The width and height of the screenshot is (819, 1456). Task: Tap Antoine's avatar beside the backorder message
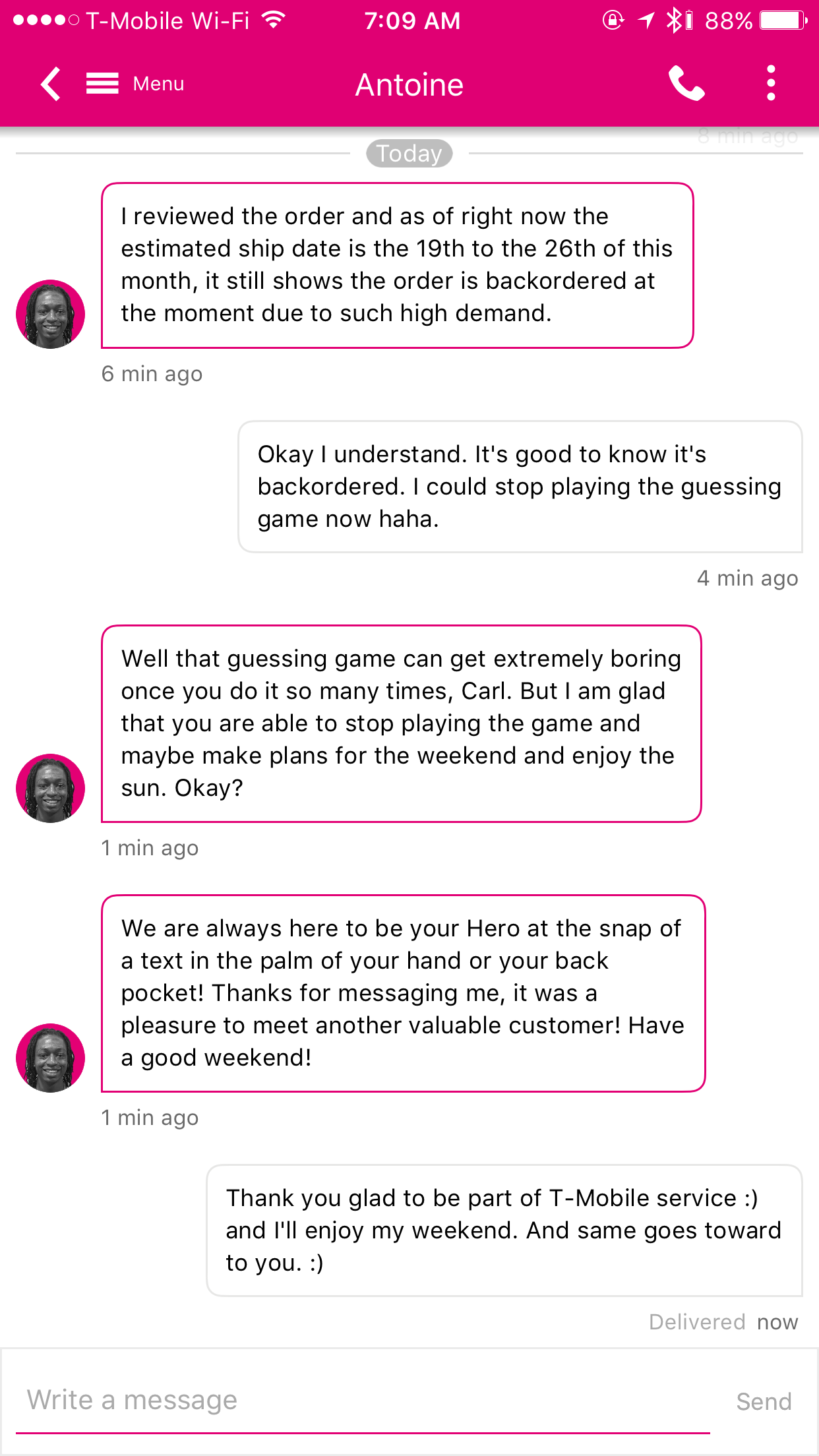51,315
